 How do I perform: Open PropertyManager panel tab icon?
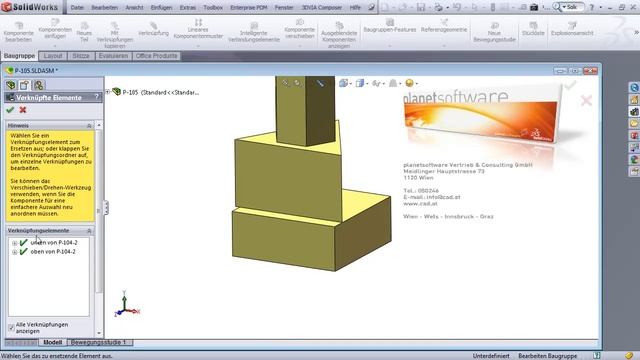[x=24, y=85]
